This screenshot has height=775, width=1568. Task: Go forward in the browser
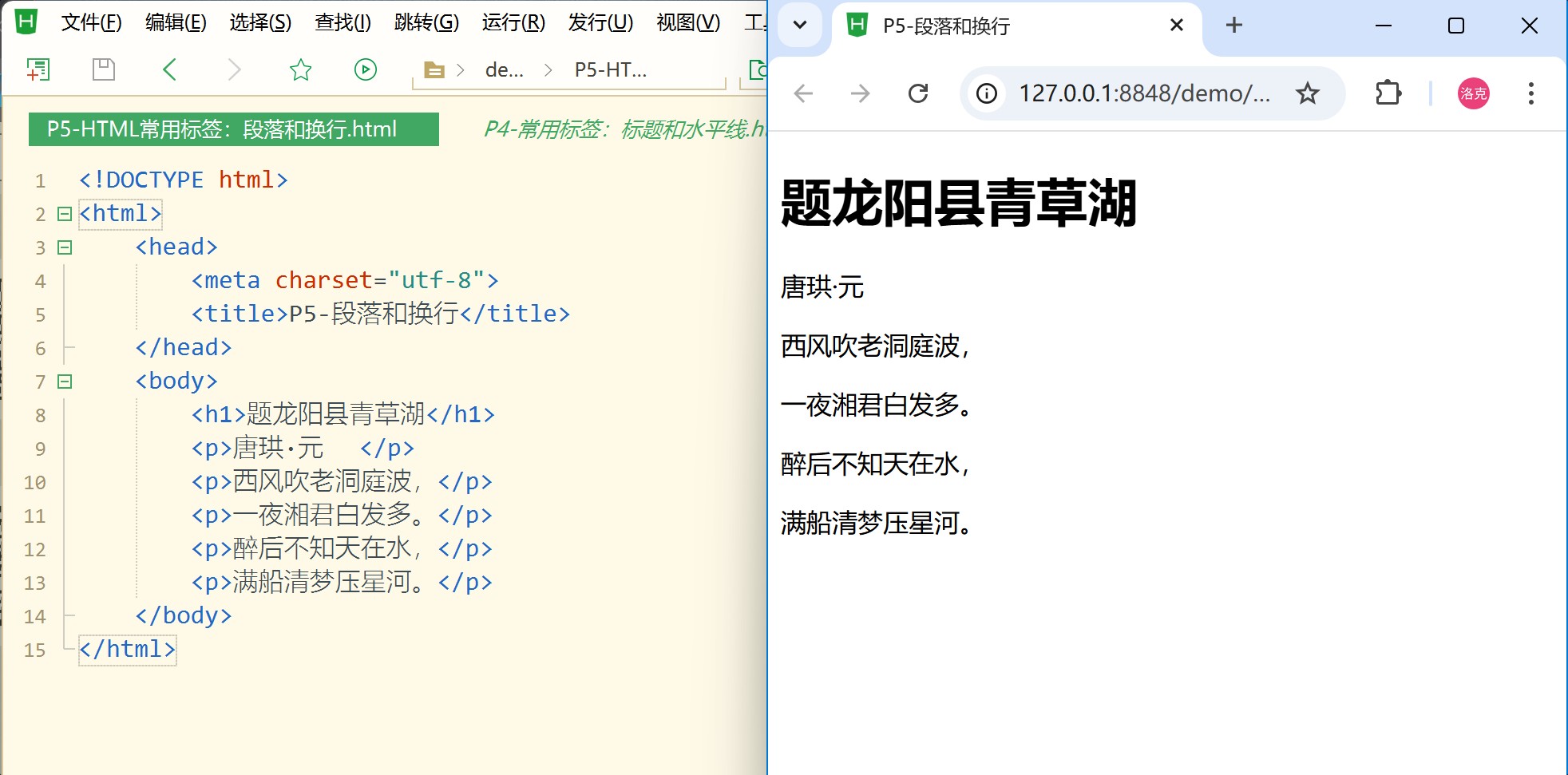(x=860, y=94)
